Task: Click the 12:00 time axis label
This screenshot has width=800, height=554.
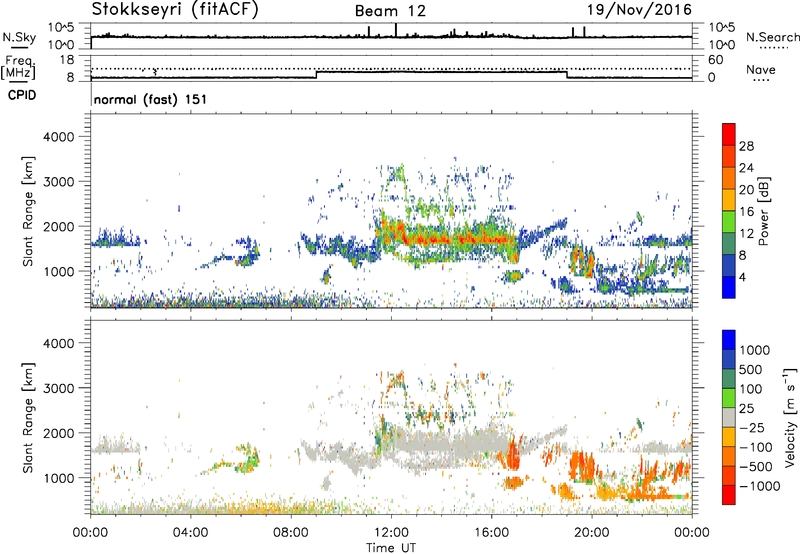Action: pos(391,533)
